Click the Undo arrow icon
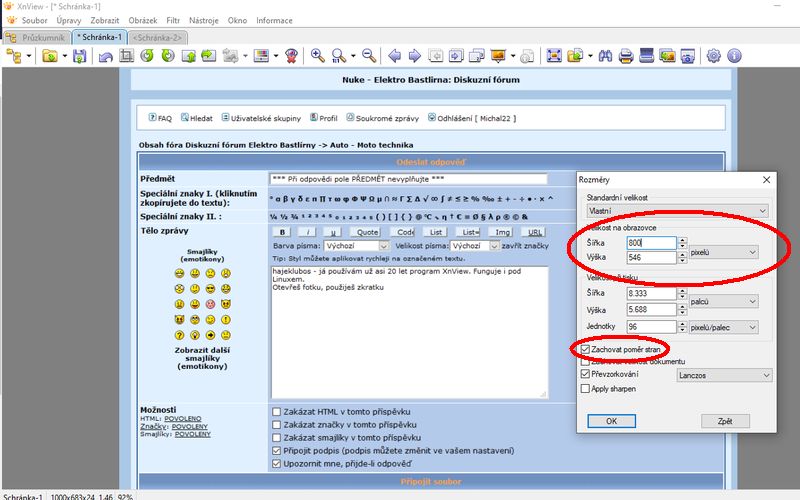This screenshot has height=500, width=800. pyautogui.click(x=105, y=56)
